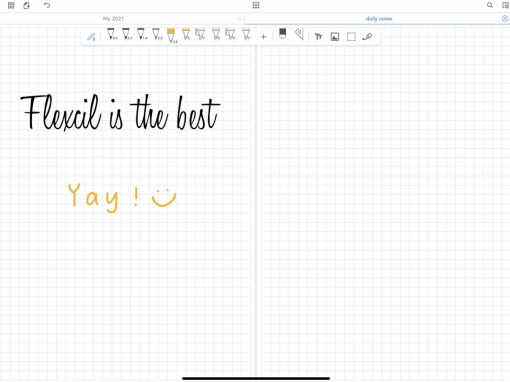Add a new pen with plus icon

tap(263, 37)
